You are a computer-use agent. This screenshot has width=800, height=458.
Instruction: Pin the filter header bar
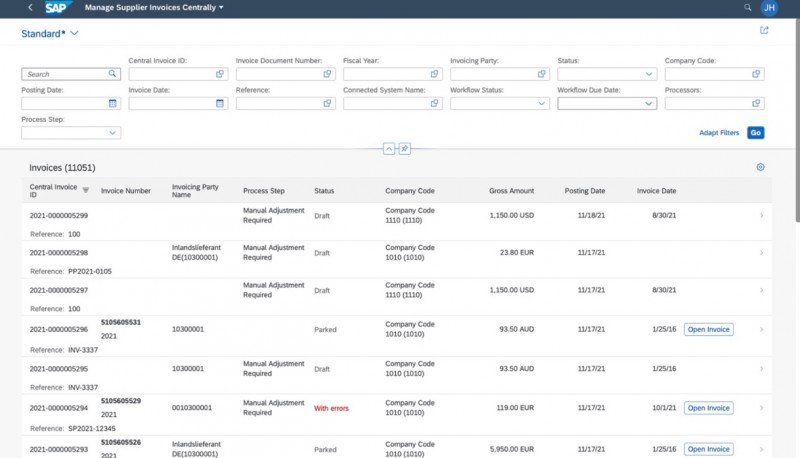click(405, 149)
